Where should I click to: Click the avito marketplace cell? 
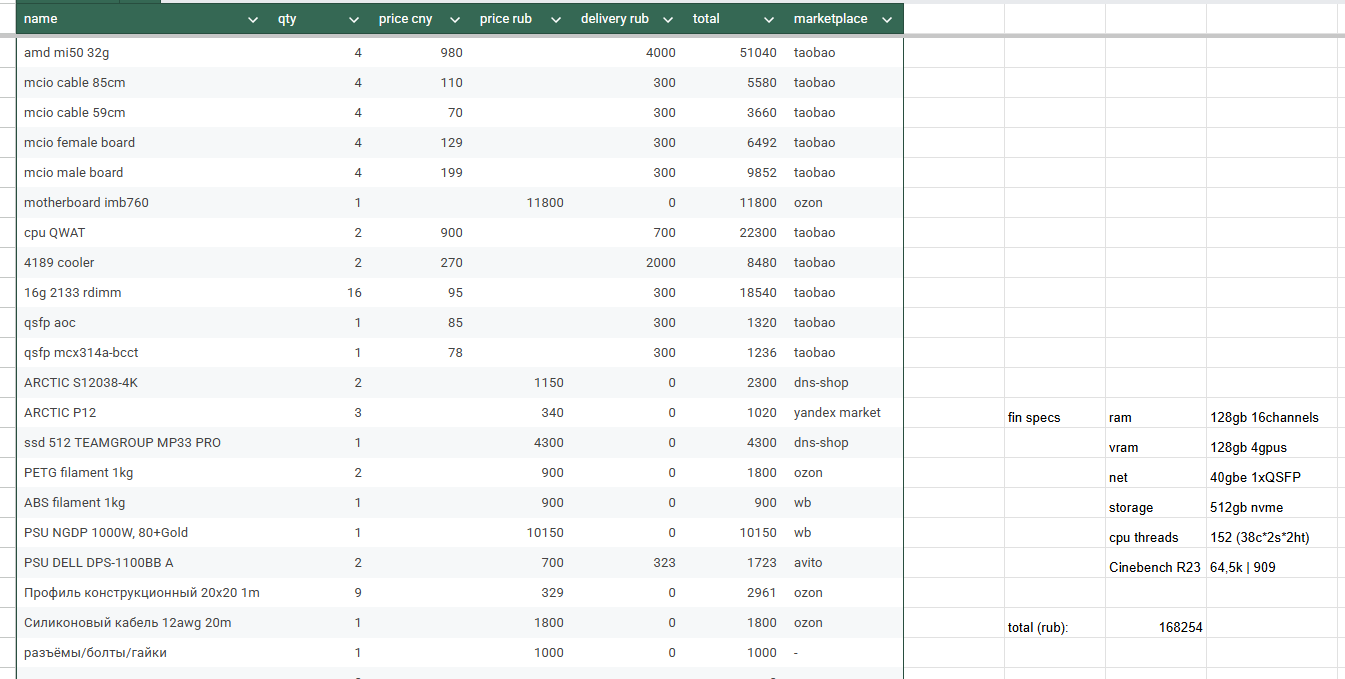pos(809,563)
